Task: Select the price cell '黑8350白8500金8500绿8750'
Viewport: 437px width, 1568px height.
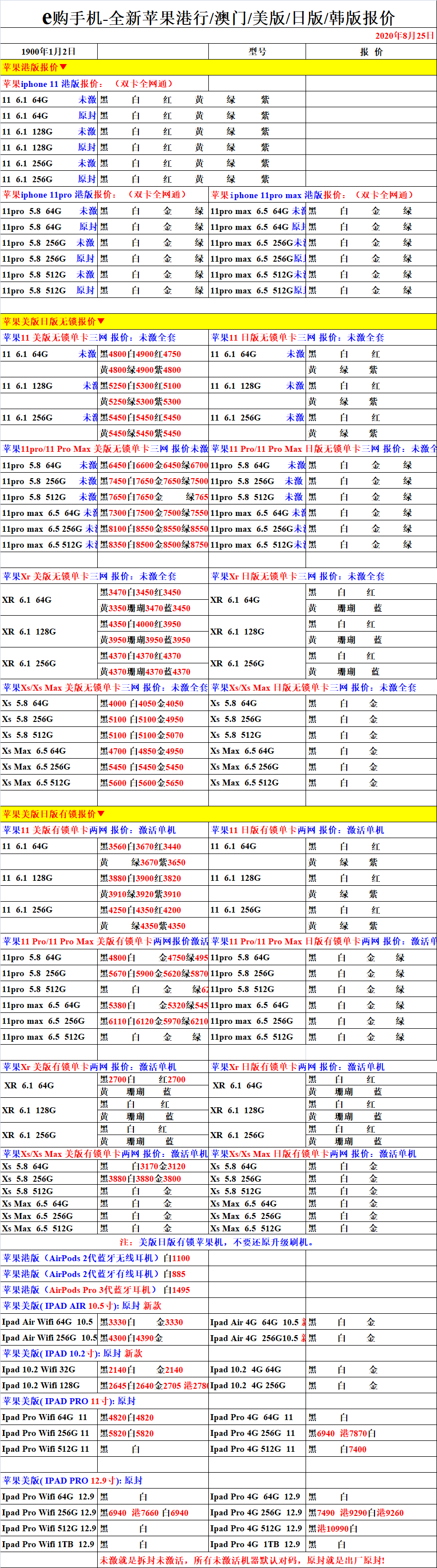Action: pos(153,544)
